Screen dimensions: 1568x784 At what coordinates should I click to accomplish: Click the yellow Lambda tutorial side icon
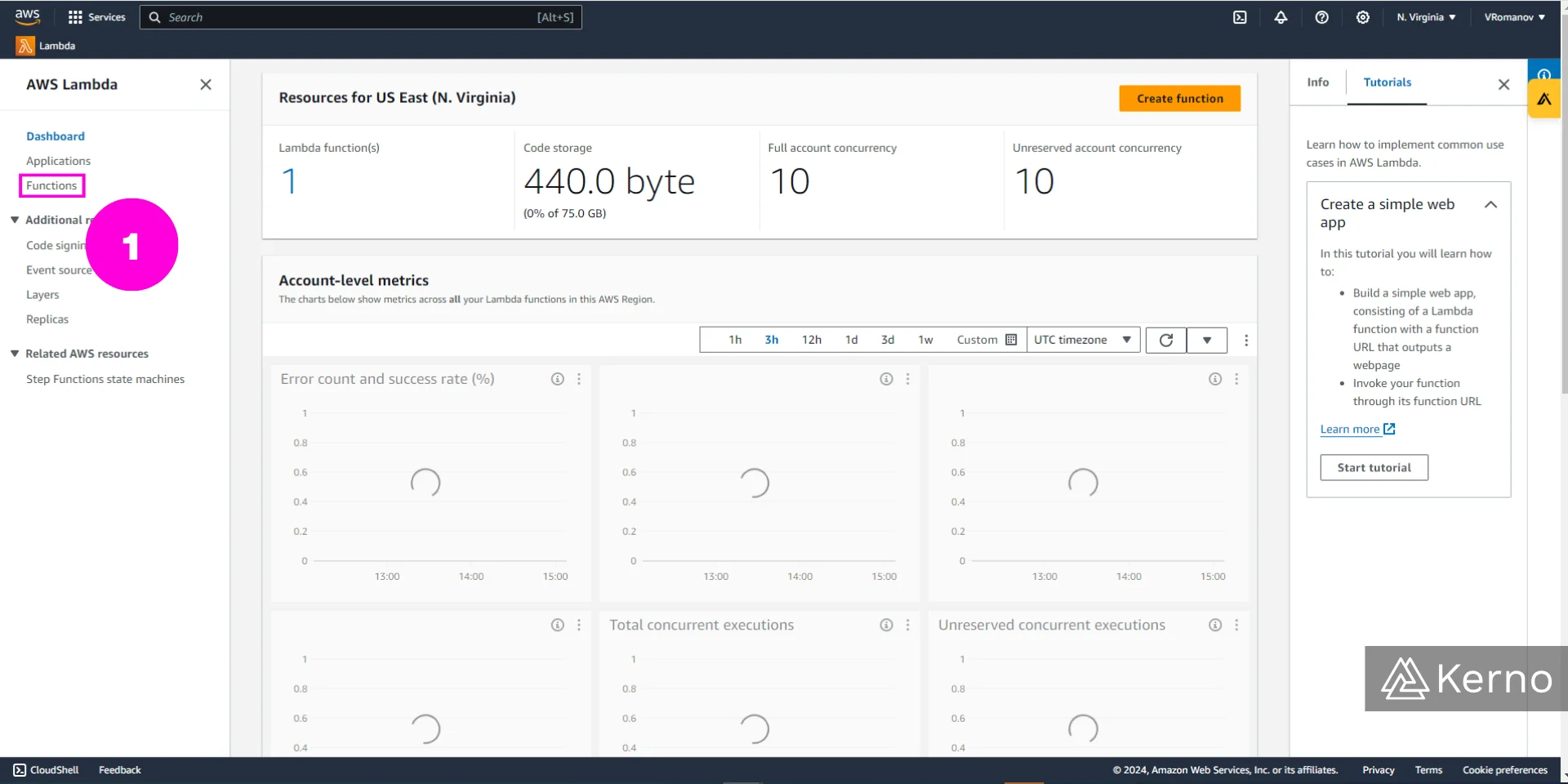click(1543, 99)
